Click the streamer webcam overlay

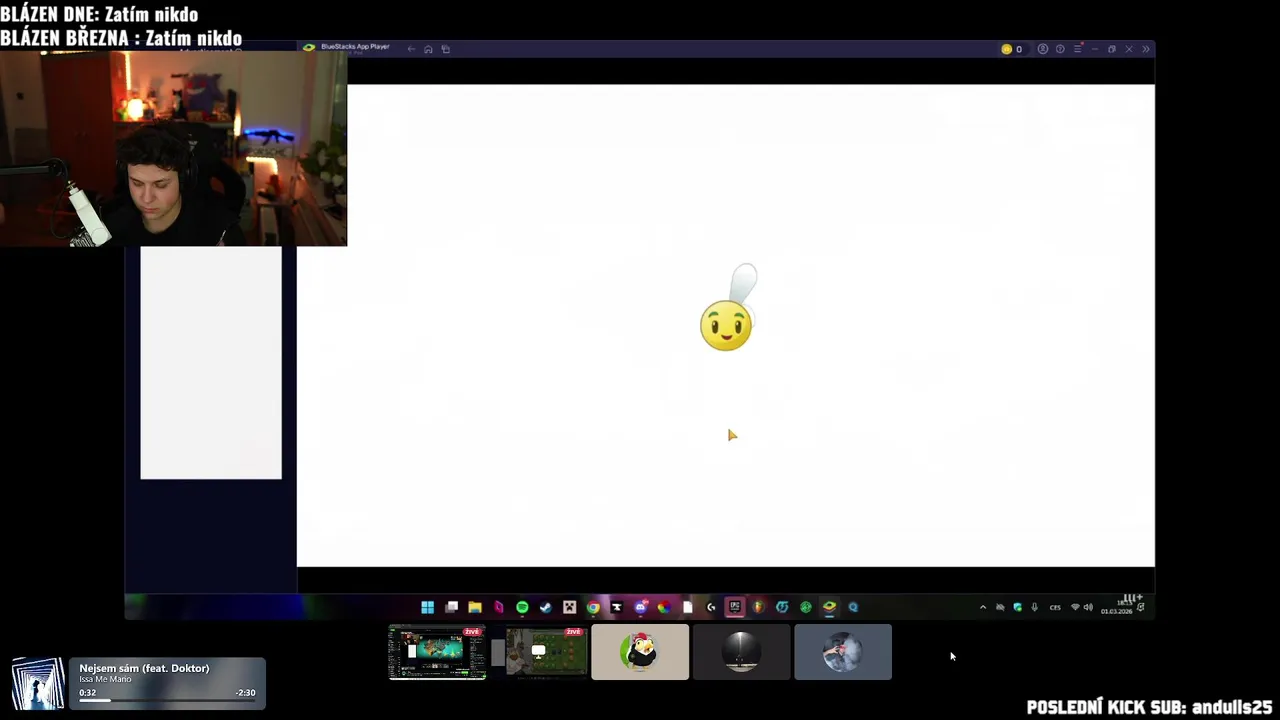[x=173, y=148]
